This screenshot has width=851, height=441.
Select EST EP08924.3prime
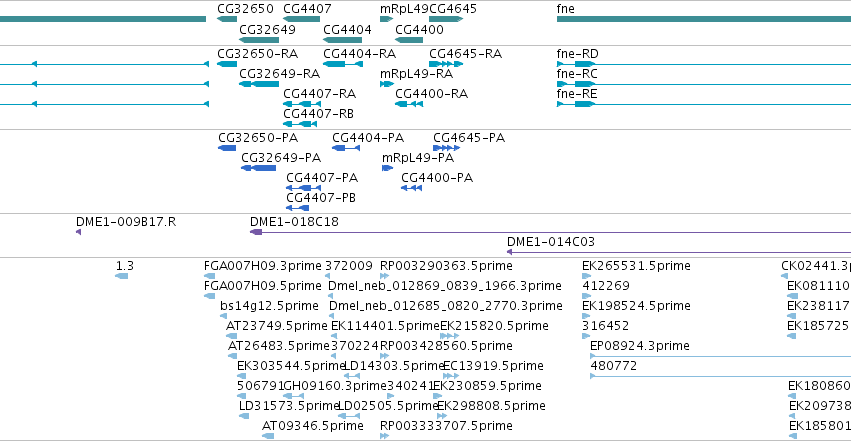pyautogui.click(x=640, y=346)
